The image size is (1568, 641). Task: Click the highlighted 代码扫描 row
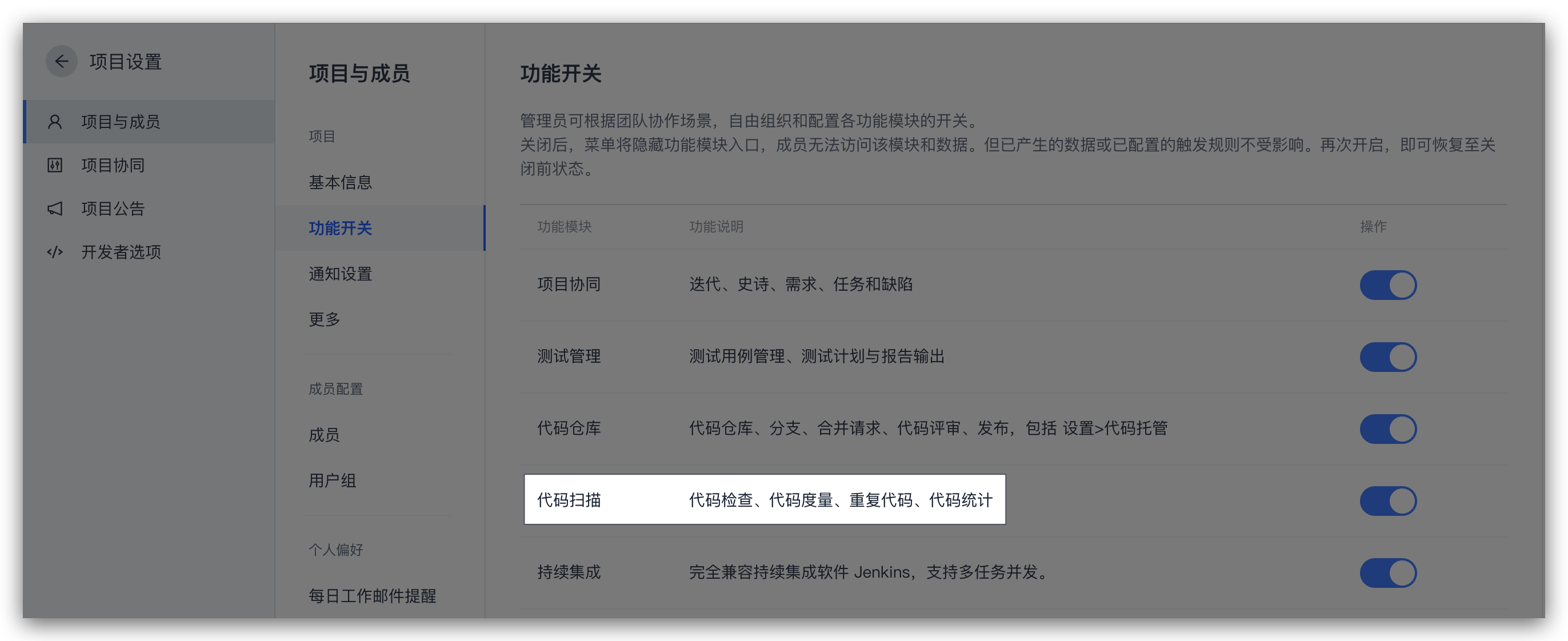pyautogui.click(x=764, y=499)
